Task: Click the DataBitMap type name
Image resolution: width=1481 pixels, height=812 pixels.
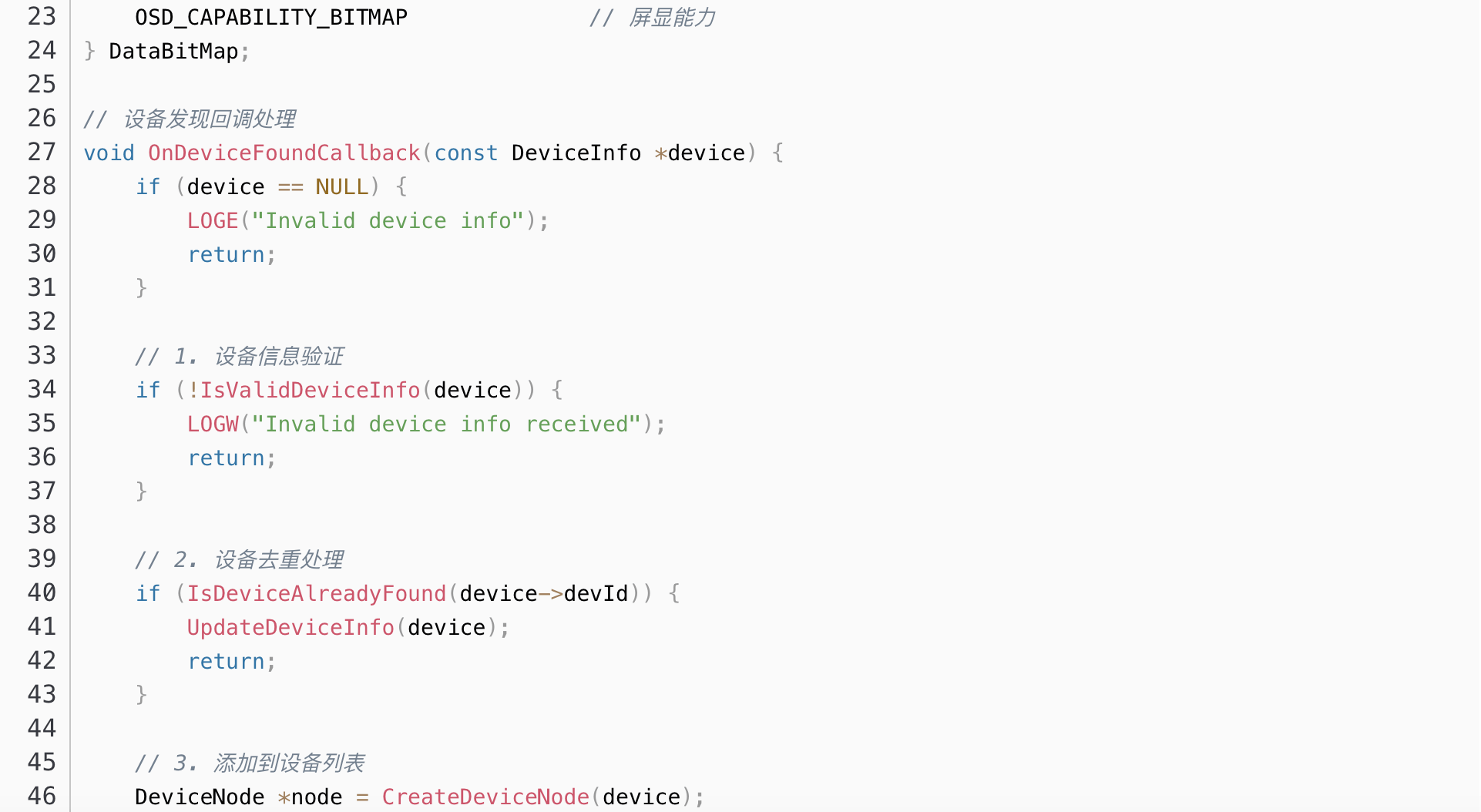Action: (x=173, y=51)
